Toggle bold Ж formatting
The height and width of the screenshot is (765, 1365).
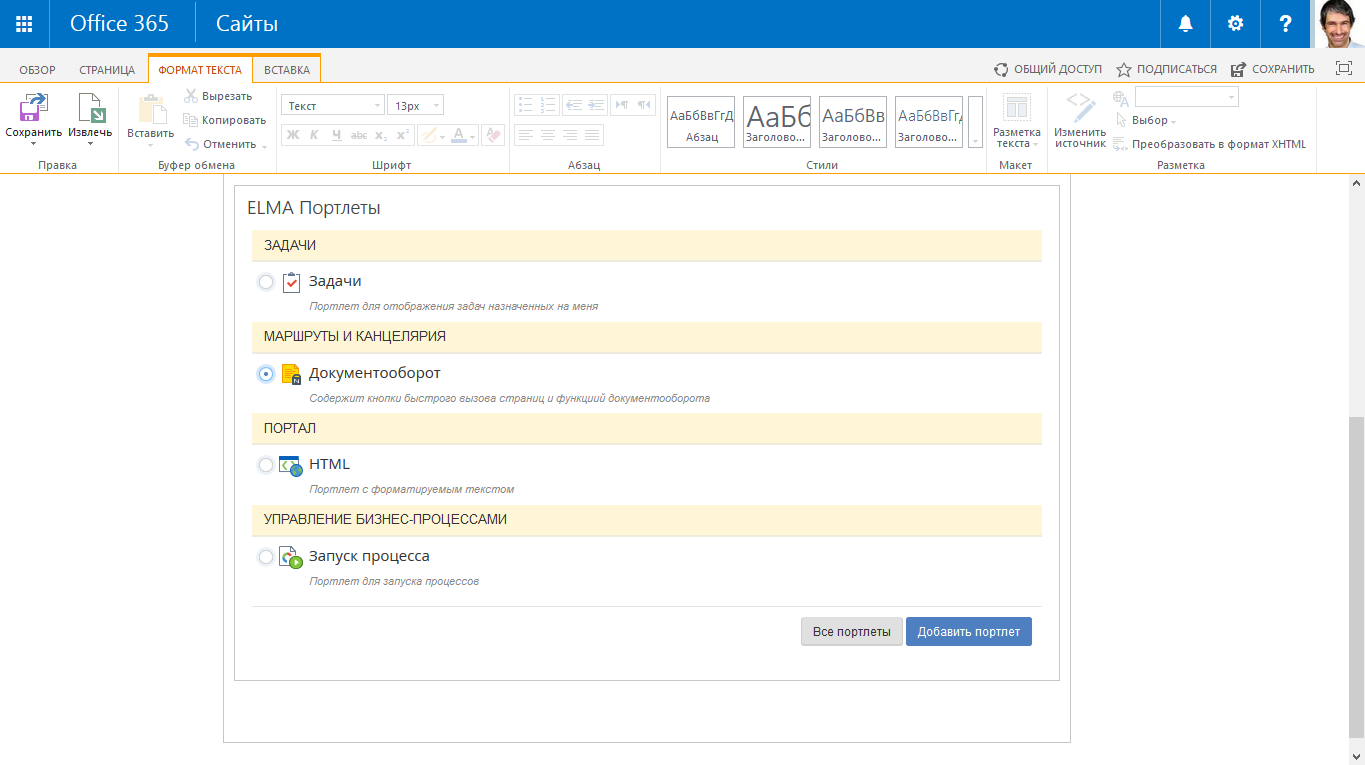click(x=292, y=135)
